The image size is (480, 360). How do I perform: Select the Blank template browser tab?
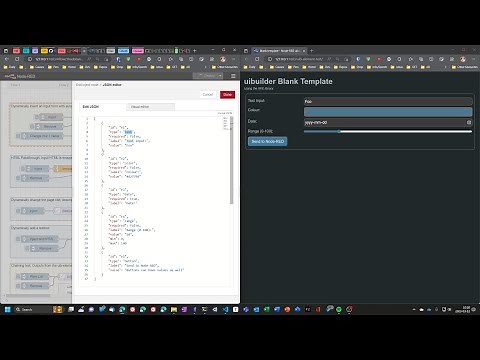click(x=279, y=51)
